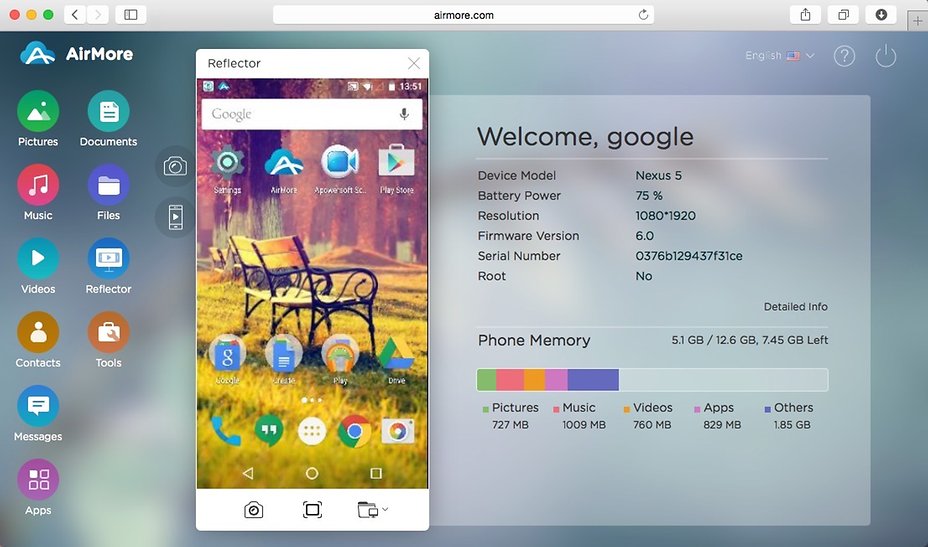Tap Drive app on mirrored phone
This screenshot has width=928, height=547.
point(397,360)
